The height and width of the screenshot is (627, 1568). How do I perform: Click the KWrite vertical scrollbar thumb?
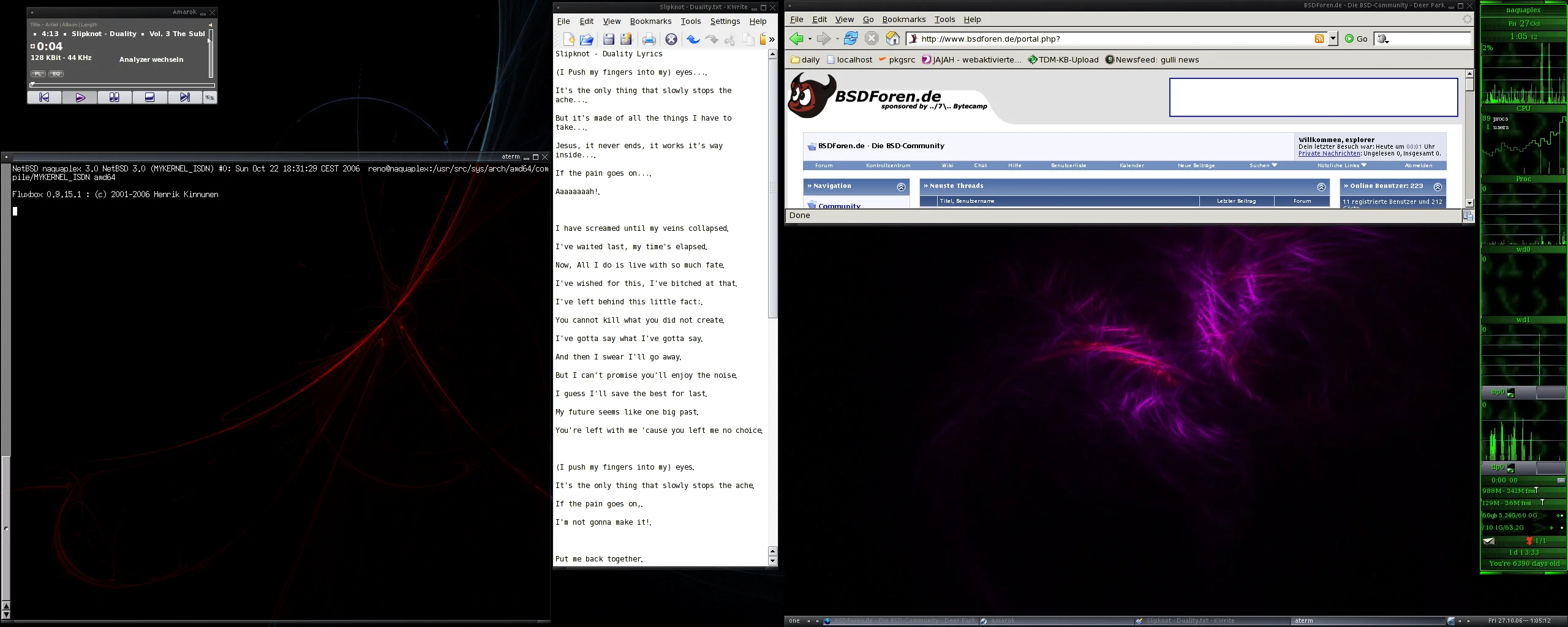[x=772, y=189]
